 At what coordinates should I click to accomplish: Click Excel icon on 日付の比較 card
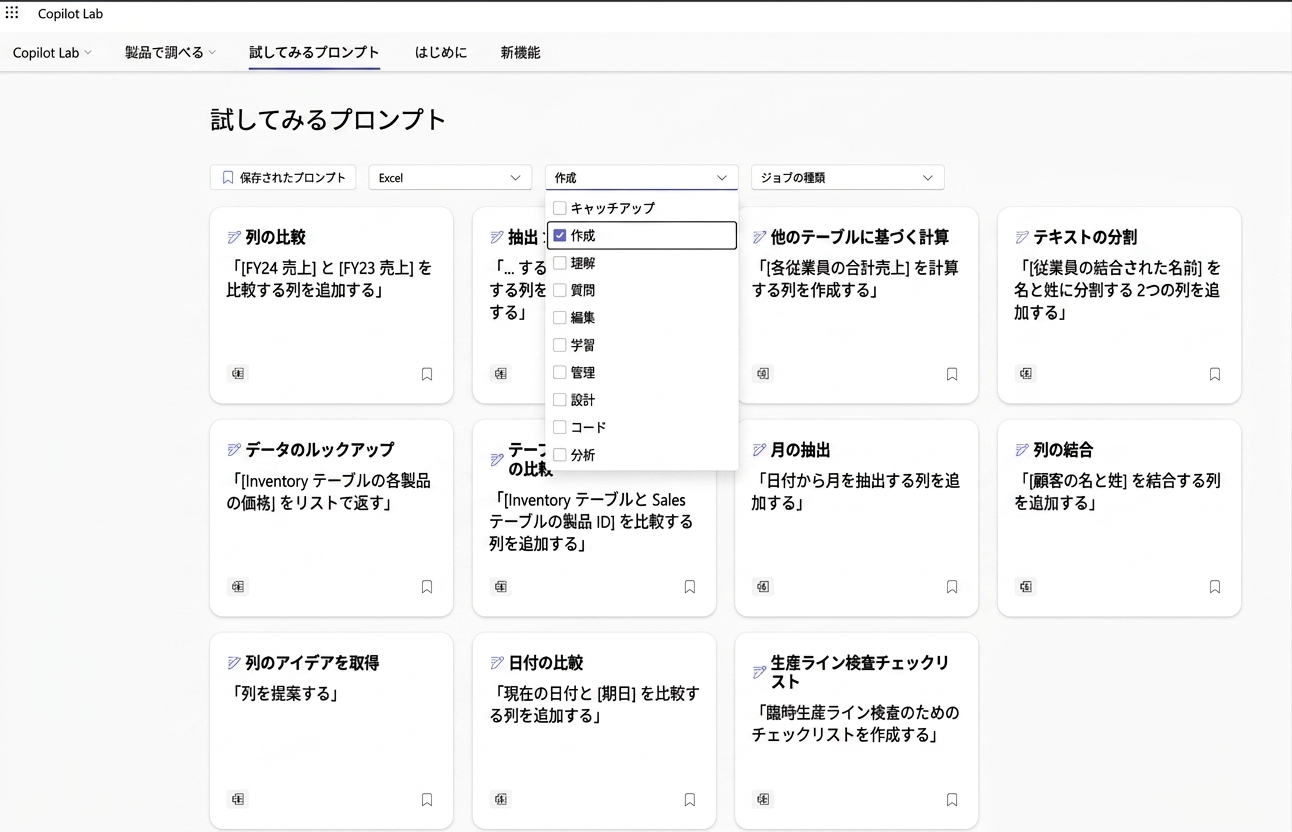[501, 799]
